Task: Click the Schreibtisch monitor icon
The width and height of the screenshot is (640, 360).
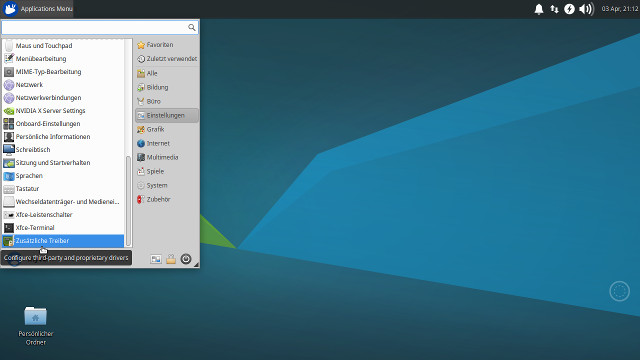Action: click(x=9, y=149)
